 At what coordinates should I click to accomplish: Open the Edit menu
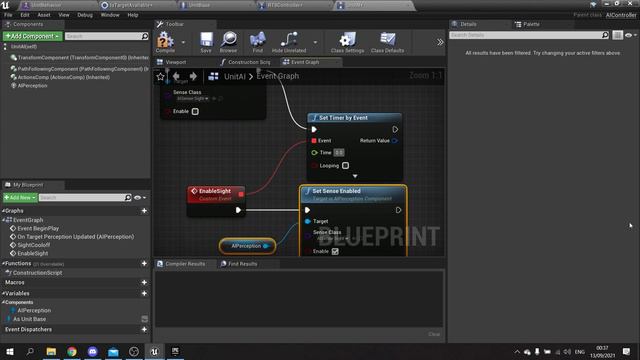25,15
